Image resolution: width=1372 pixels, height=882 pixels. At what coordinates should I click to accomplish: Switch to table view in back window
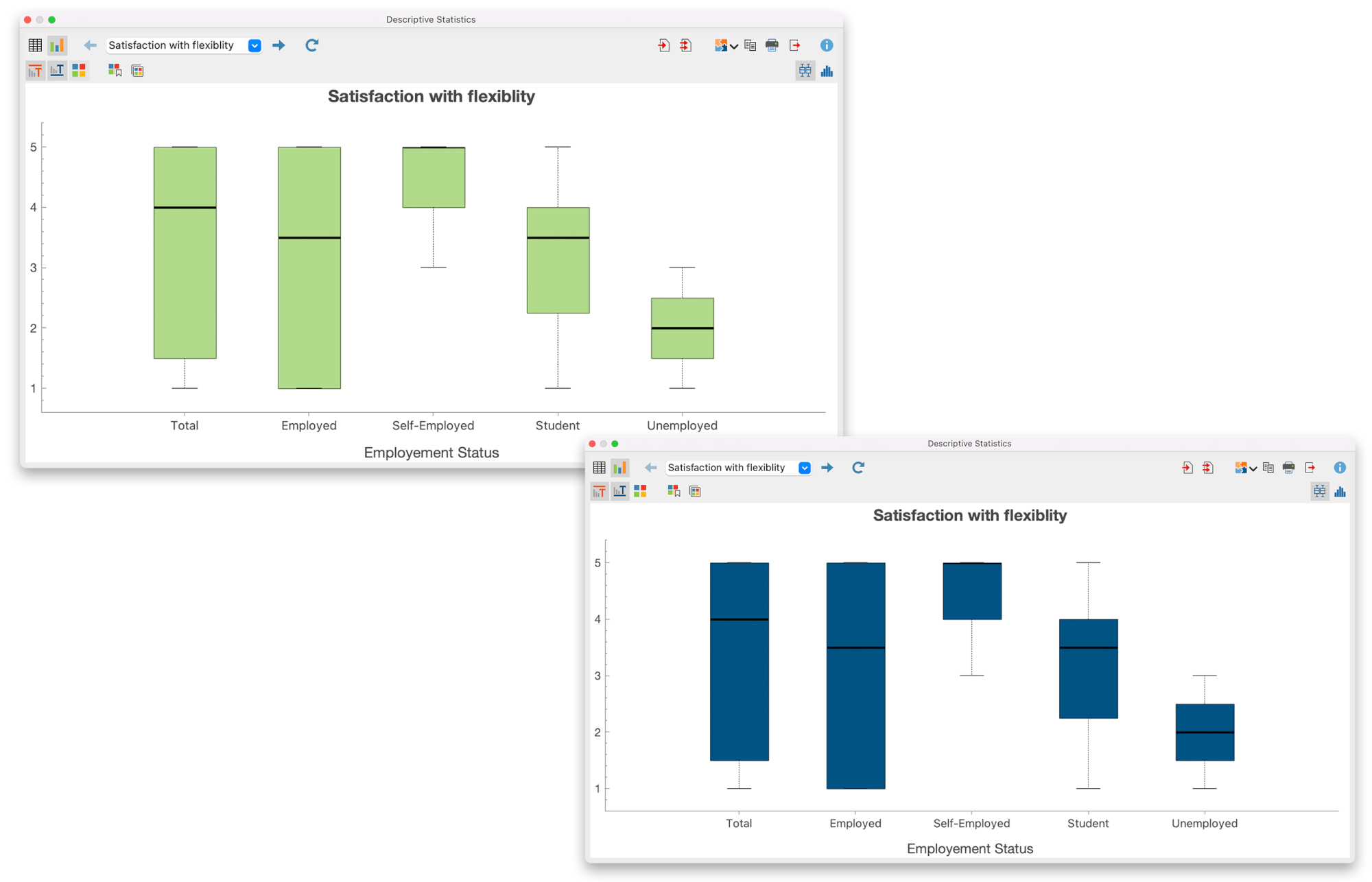tap(35, 45)
